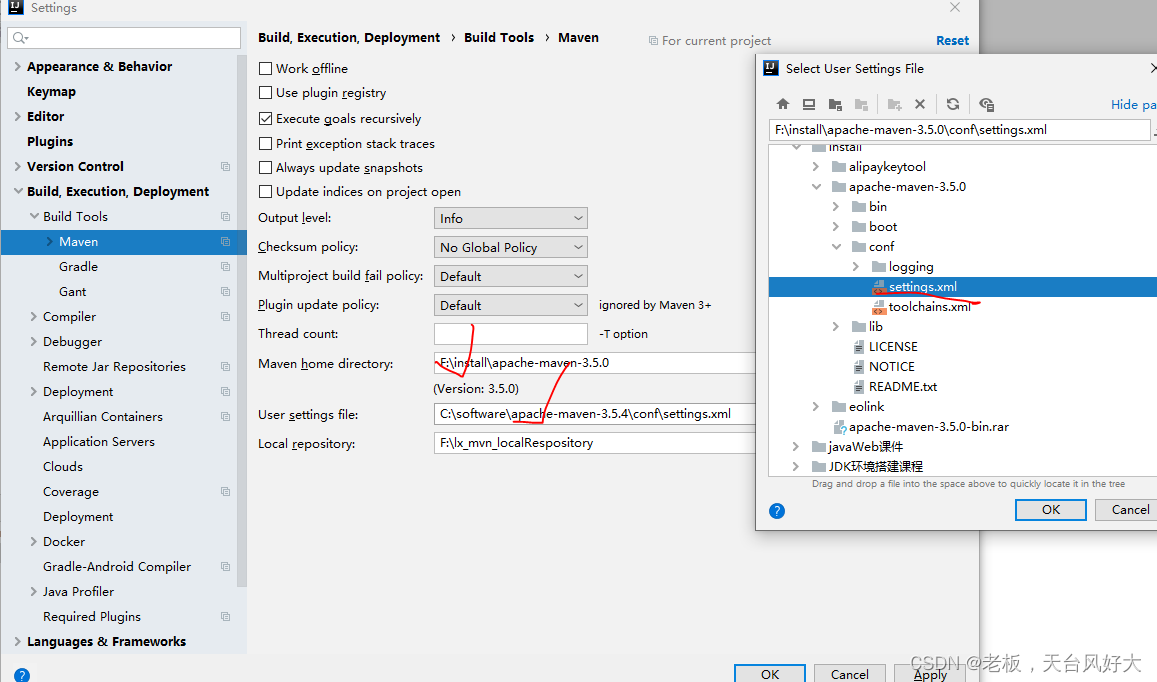
Task: Select LICENSE file in file tree
Action: 893,347
